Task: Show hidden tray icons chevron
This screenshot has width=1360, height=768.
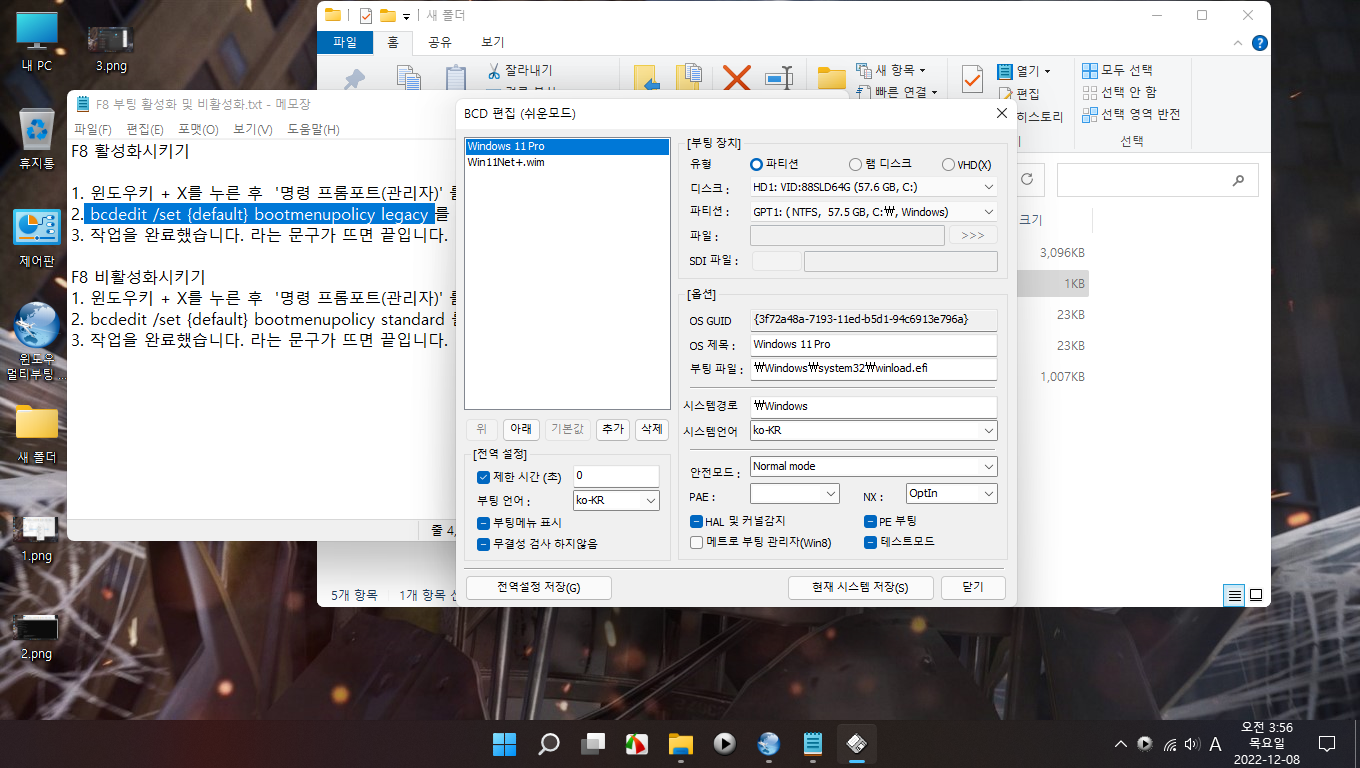Action: coord(1121,744)
